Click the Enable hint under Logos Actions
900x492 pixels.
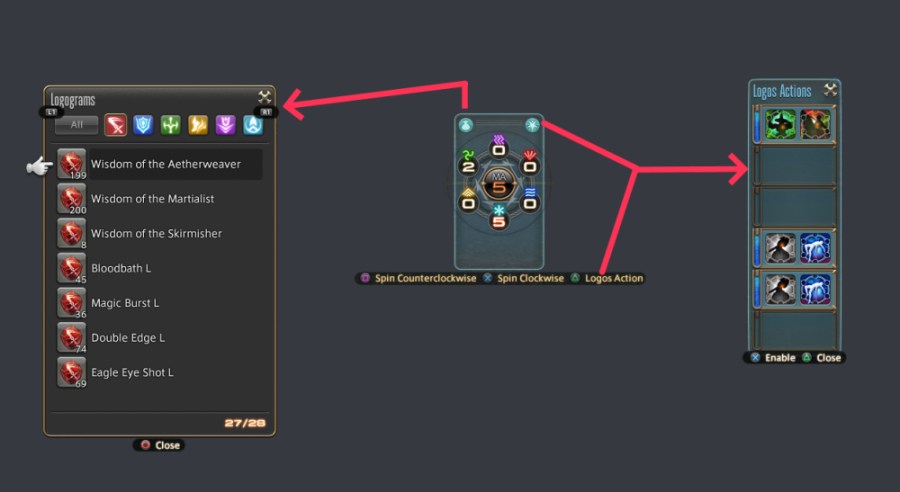[773, 358]
